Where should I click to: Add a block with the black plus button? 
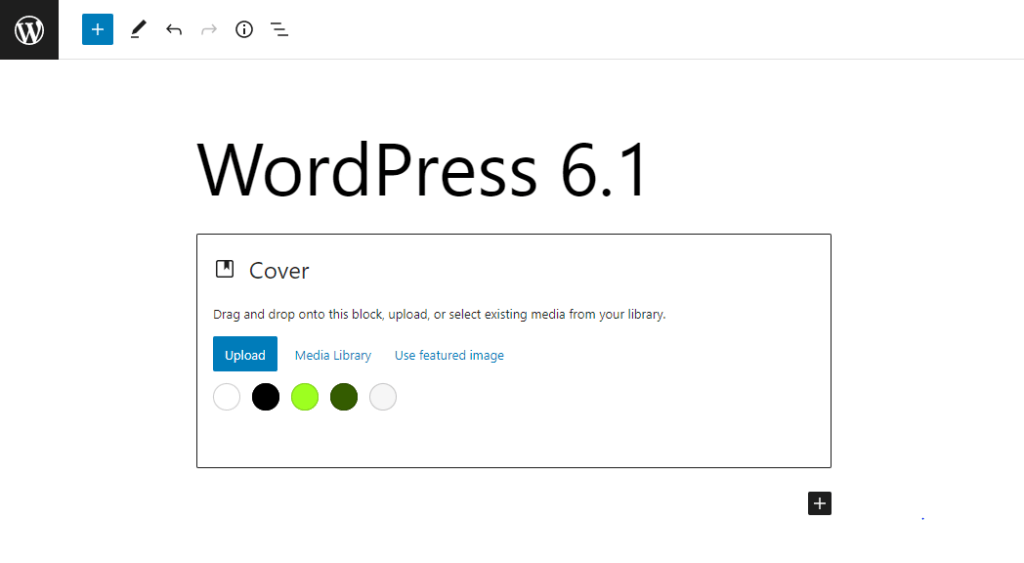[820, 504]
